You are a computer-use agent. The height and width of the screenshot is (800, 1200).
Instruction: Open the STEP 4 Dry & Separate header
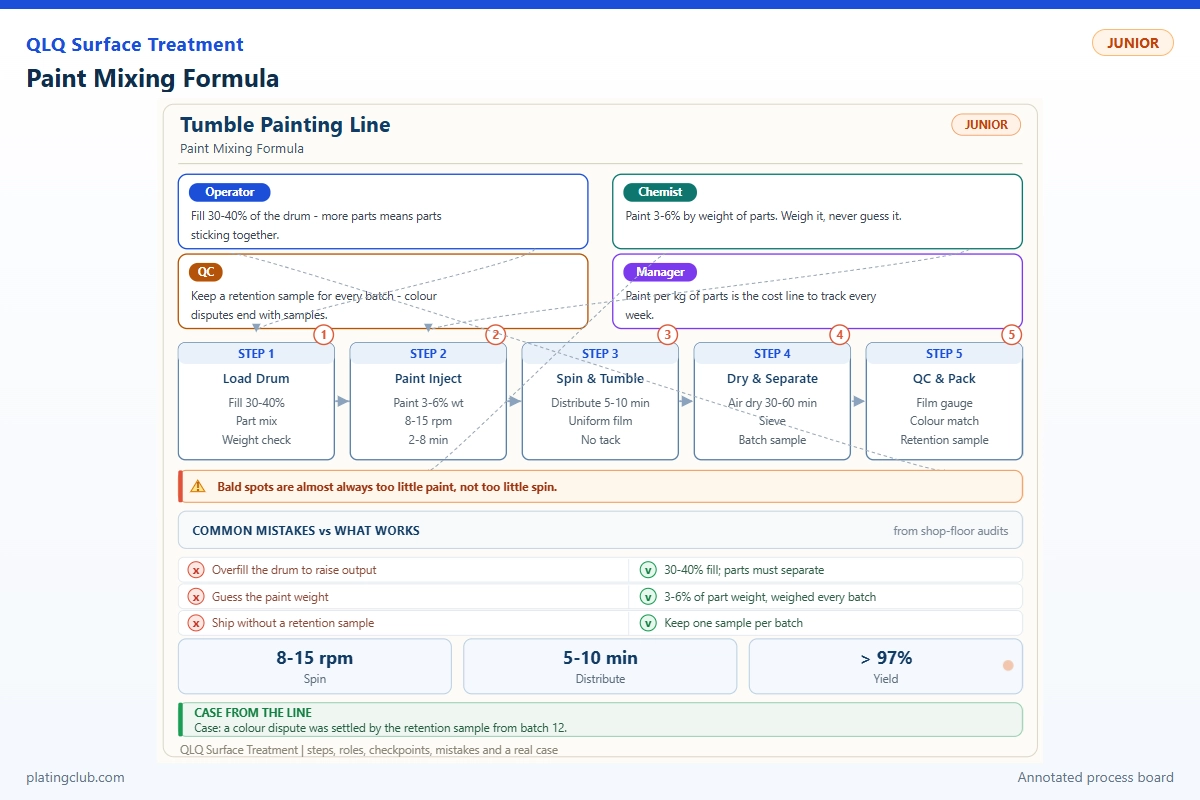772,354
